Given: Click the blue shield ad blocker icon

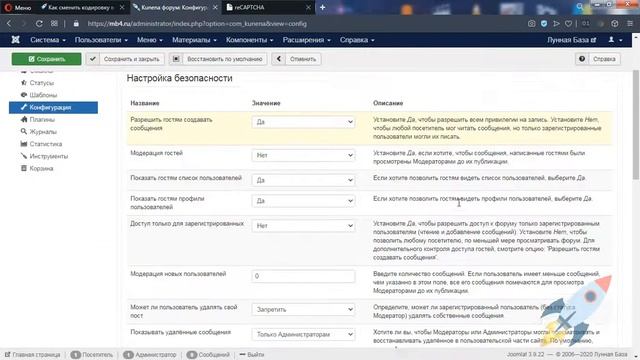Looking at the screenshot, I should tap(544, 24).
